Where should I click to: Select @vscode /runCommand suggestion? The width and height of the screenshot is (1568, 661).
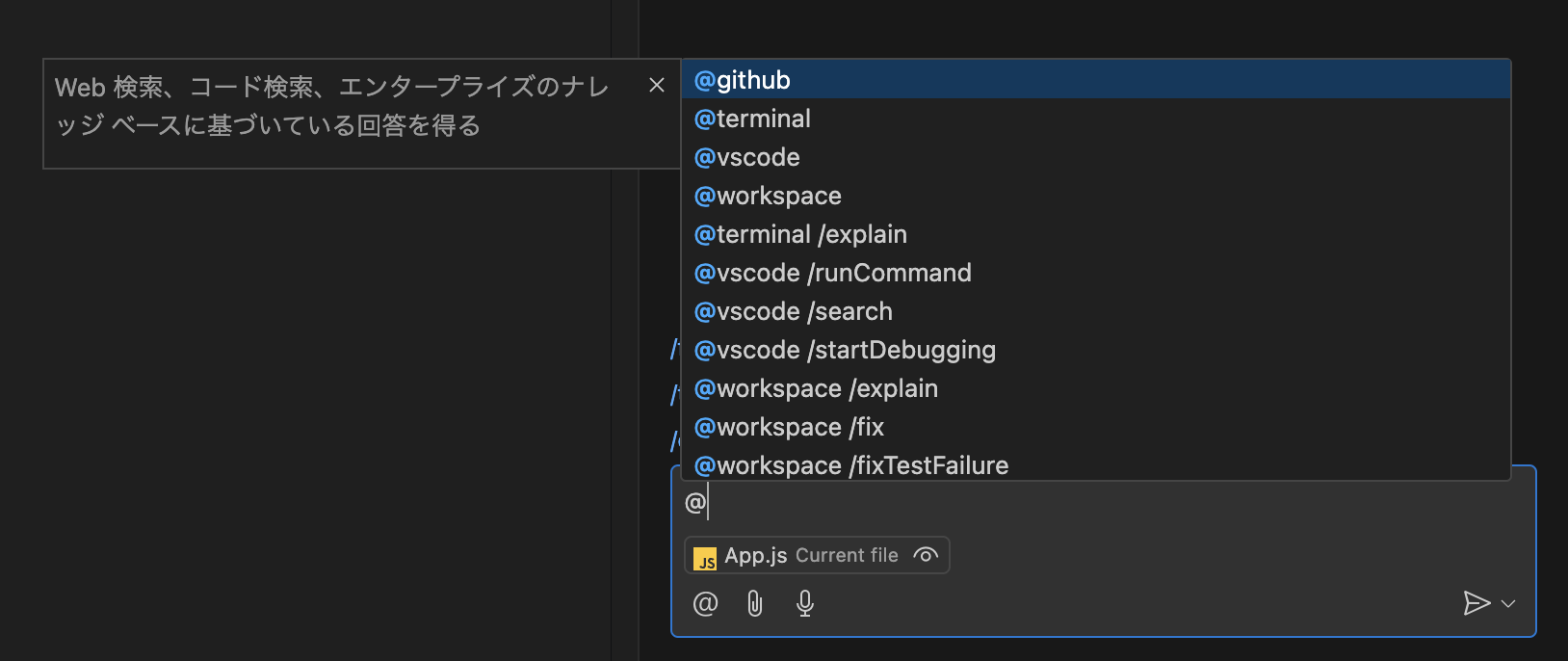point(1096,273)
